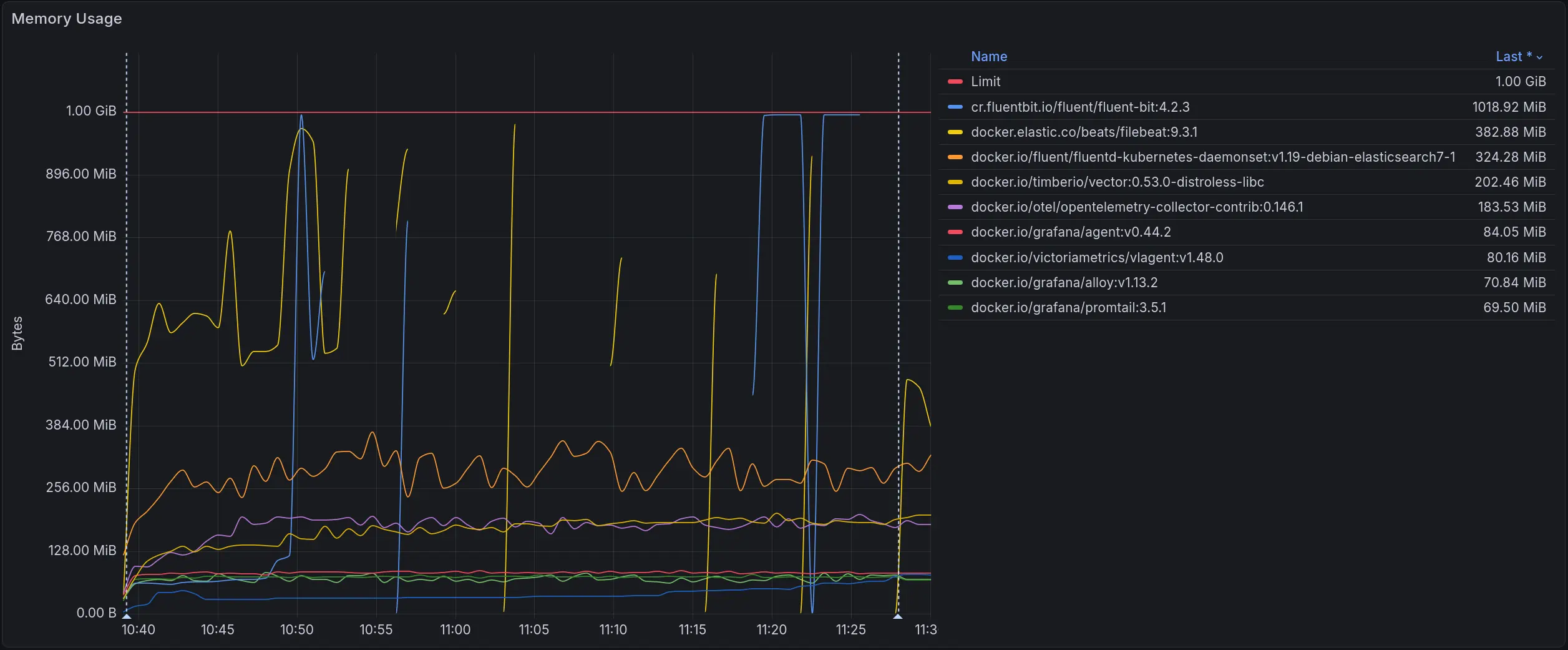This screenshot has height=650, width=1568.
Task: Select the docker.io/grafana/alloy:v1.13.2 legend name
Action: pyautogui.click(x=1064, y=282)
